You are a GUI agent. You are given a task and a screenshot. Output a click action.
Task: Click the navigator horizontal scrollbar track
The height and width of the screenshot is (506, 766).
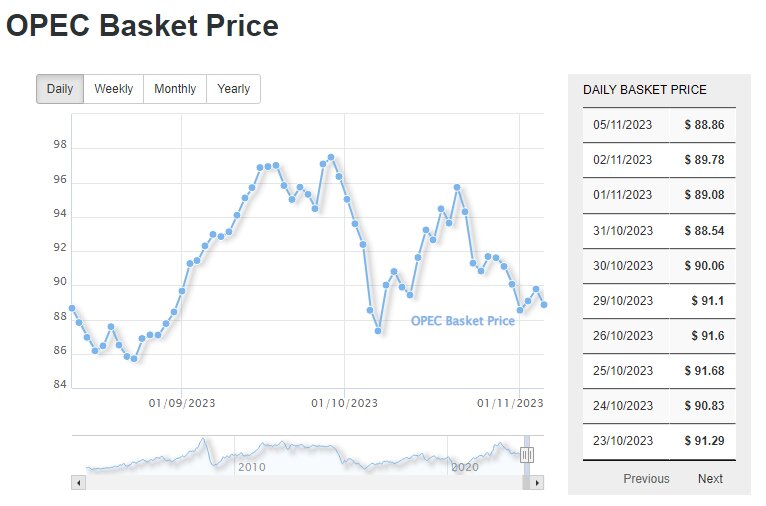(x=300, y=482)
